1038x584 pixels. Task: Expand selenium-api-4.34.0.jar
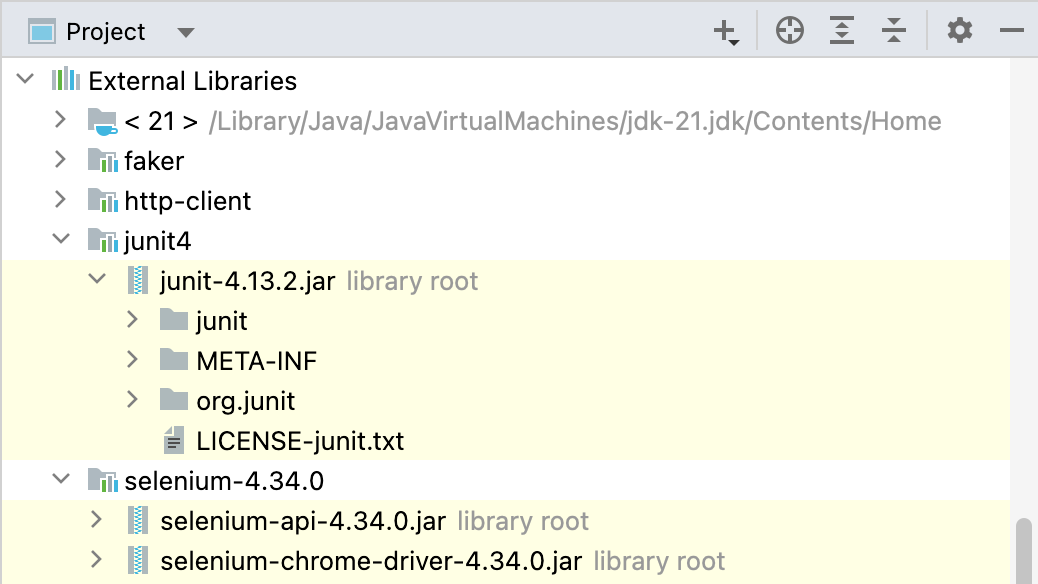point(97,520)
